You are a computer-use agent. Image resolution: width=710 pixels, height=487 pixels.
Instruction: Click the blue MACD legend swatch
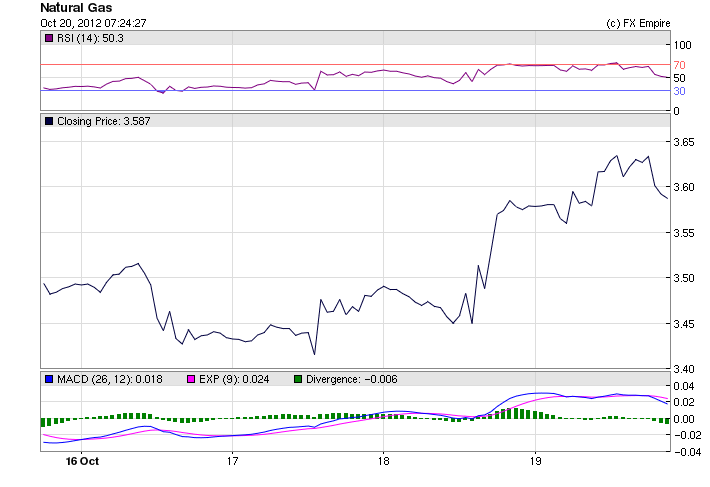[x=48, y=379]
